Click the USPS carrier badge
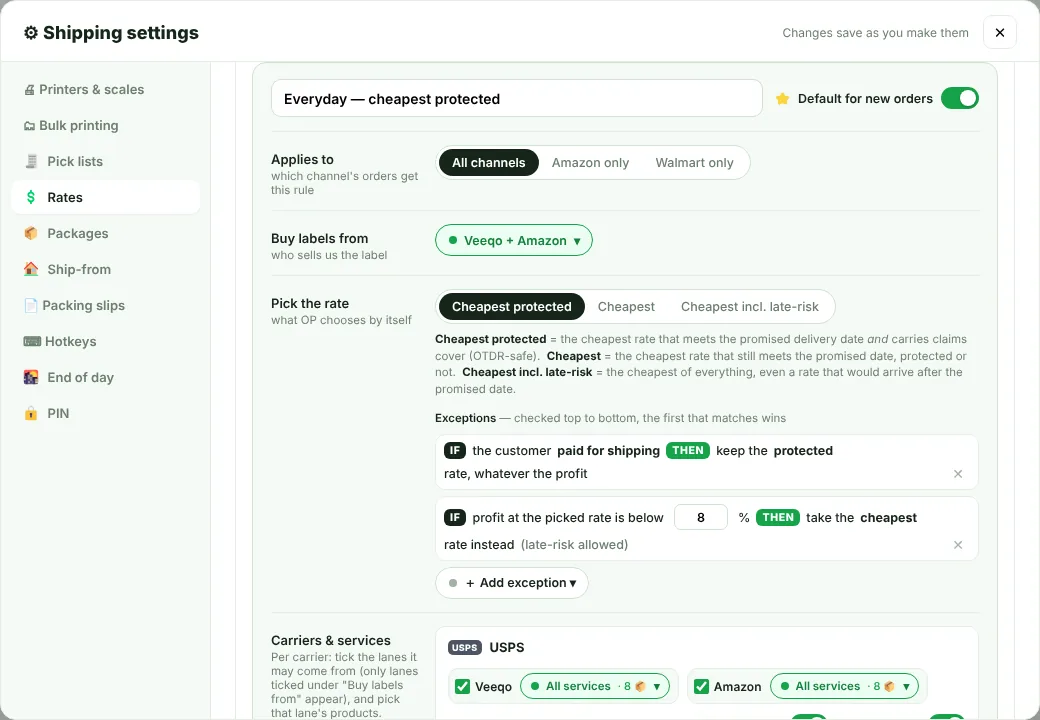The width and height of the screenshot is (1040, 720). tap(465, 647)
